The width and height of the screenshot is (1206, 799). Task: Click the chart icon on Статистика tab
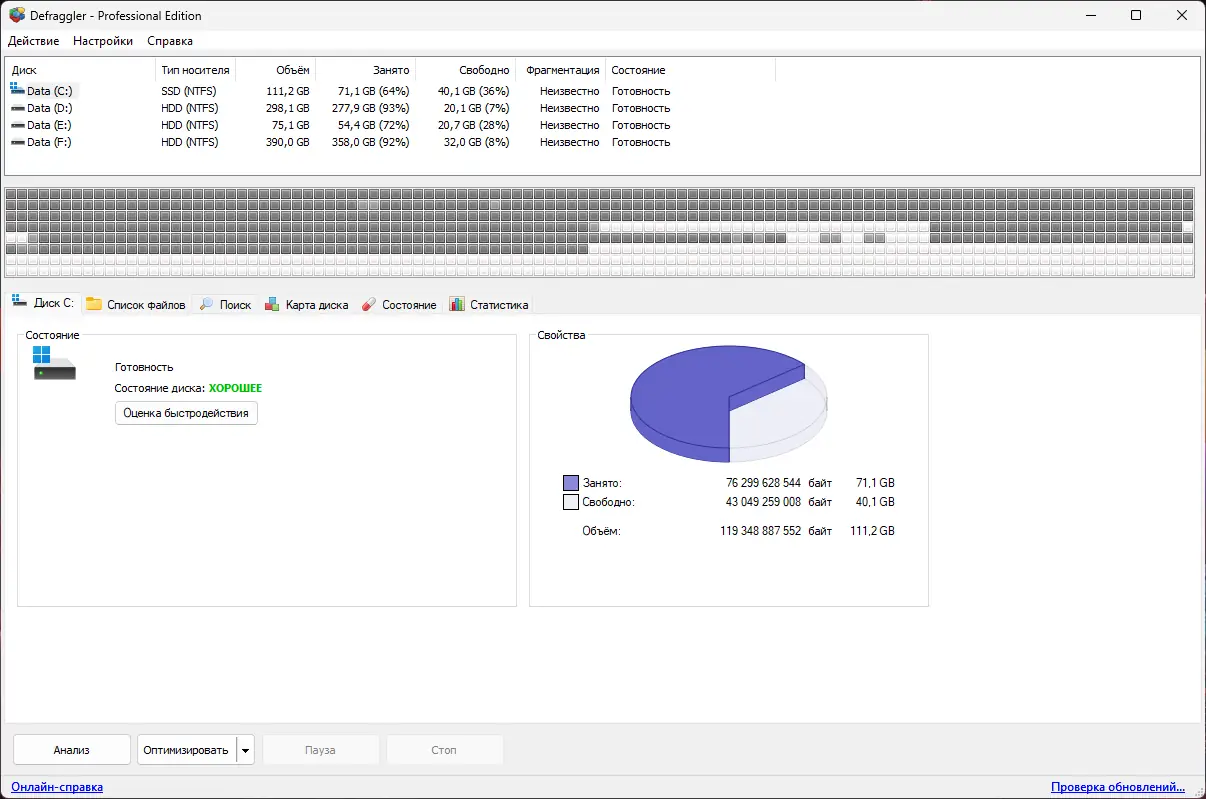pos(456,304)
